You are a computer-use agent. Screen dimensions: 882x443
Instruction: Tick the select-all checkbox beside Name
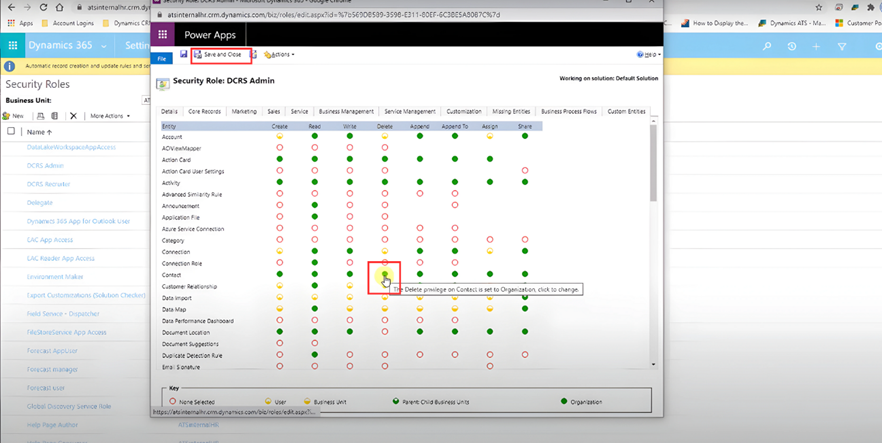[11, 132]
